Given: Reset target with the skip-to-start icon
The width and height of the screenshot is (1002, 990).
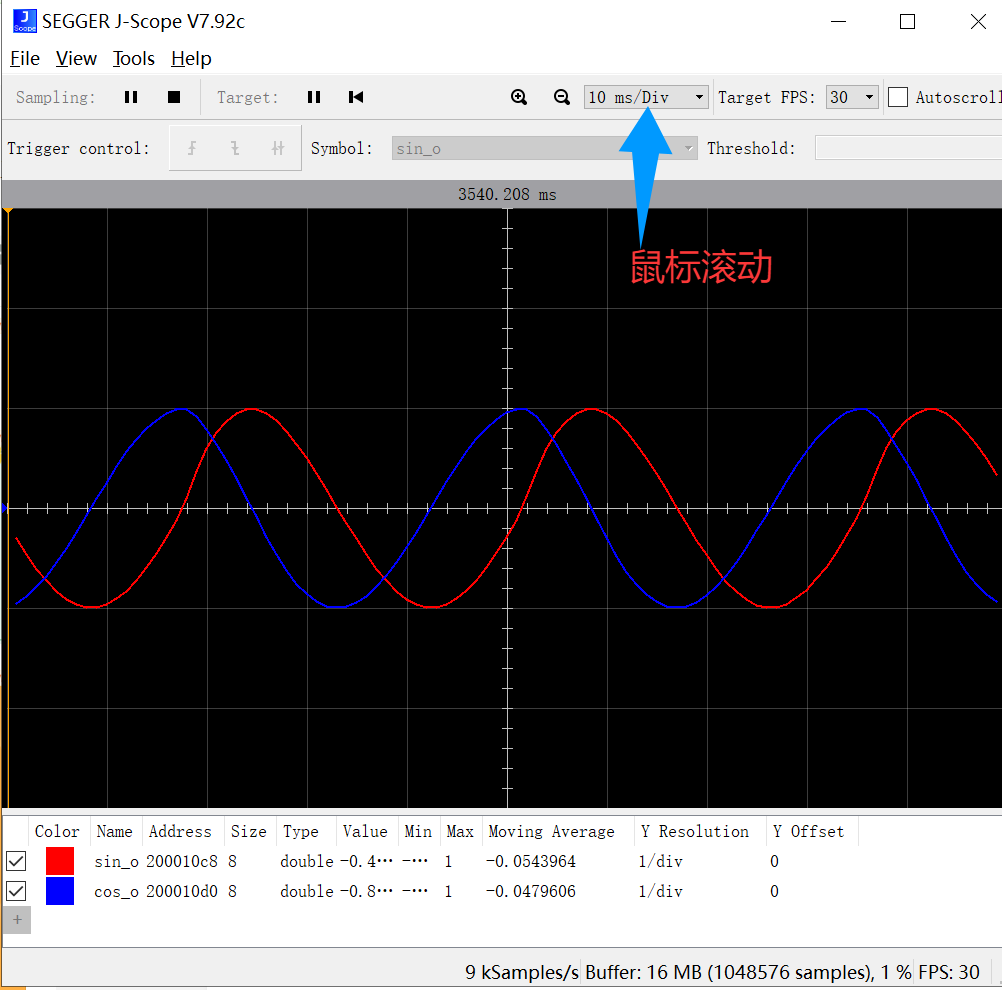Looking at the screenshot, I should (x=356, y=97).
